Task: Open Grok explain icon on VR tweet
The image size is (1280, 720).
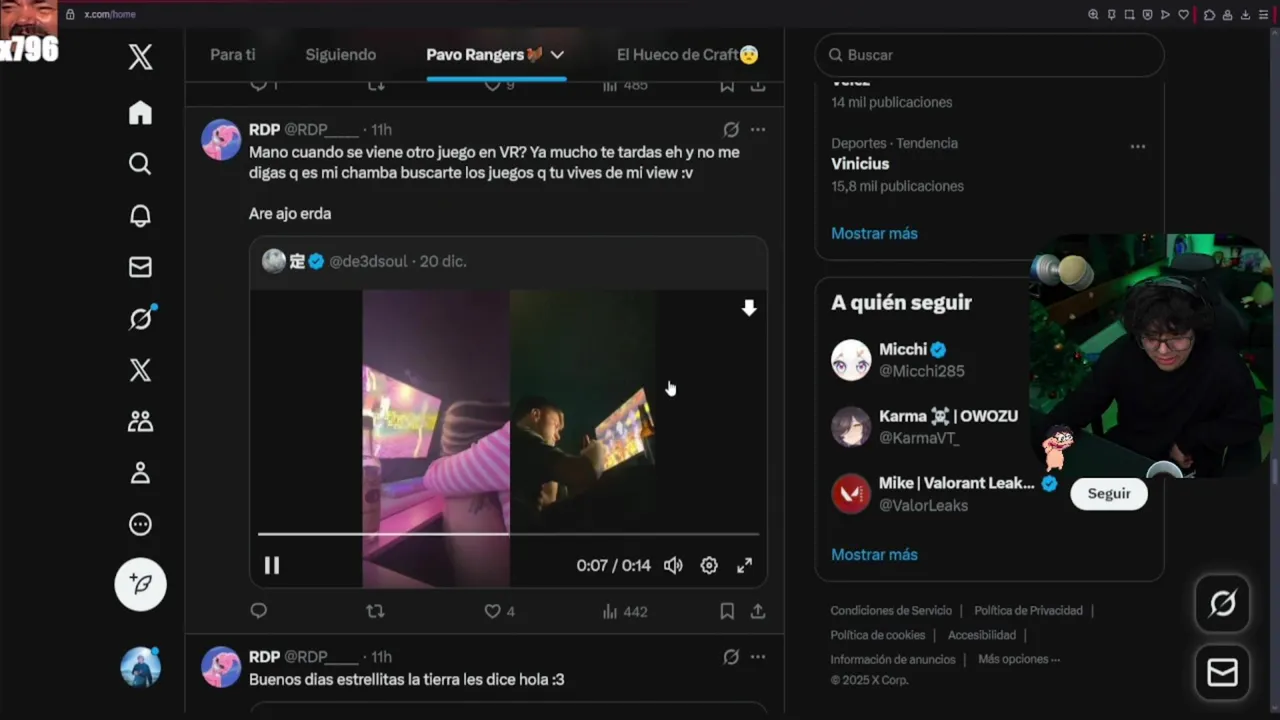Action: [x=731, y=130]
